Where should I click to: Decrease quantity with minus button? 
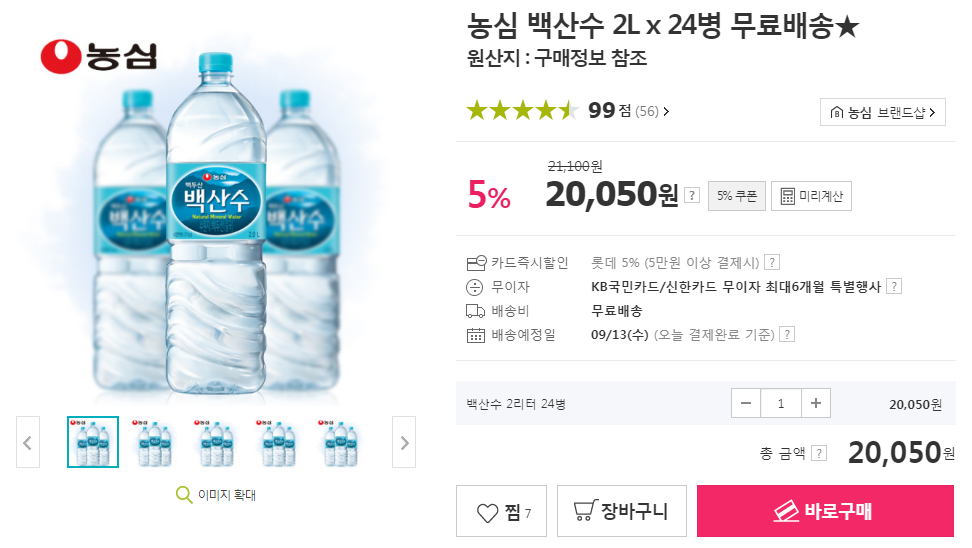(x=746, y=404)
